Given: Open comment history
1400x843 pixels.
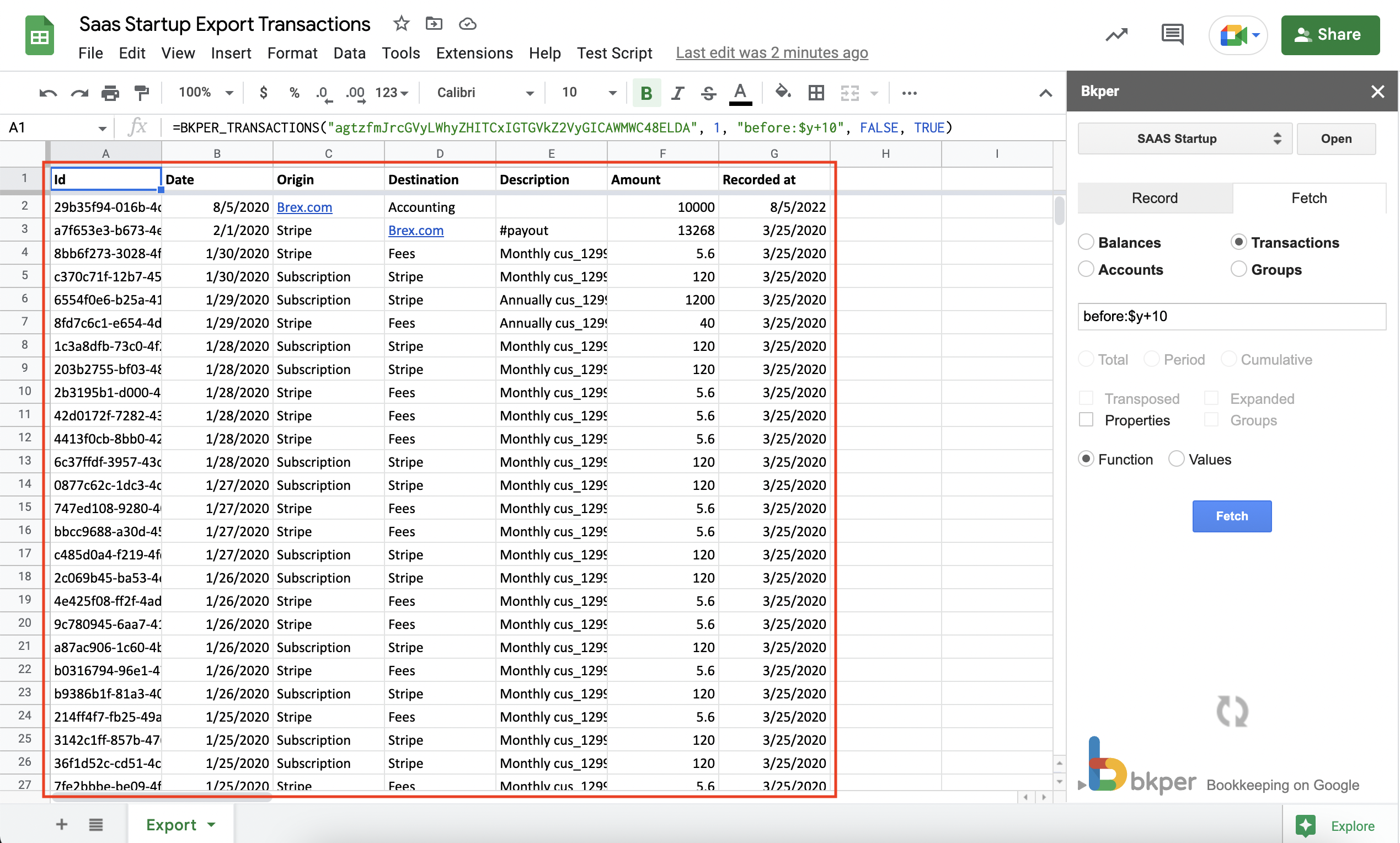Looking at the screenshot, I should 1171,35.
